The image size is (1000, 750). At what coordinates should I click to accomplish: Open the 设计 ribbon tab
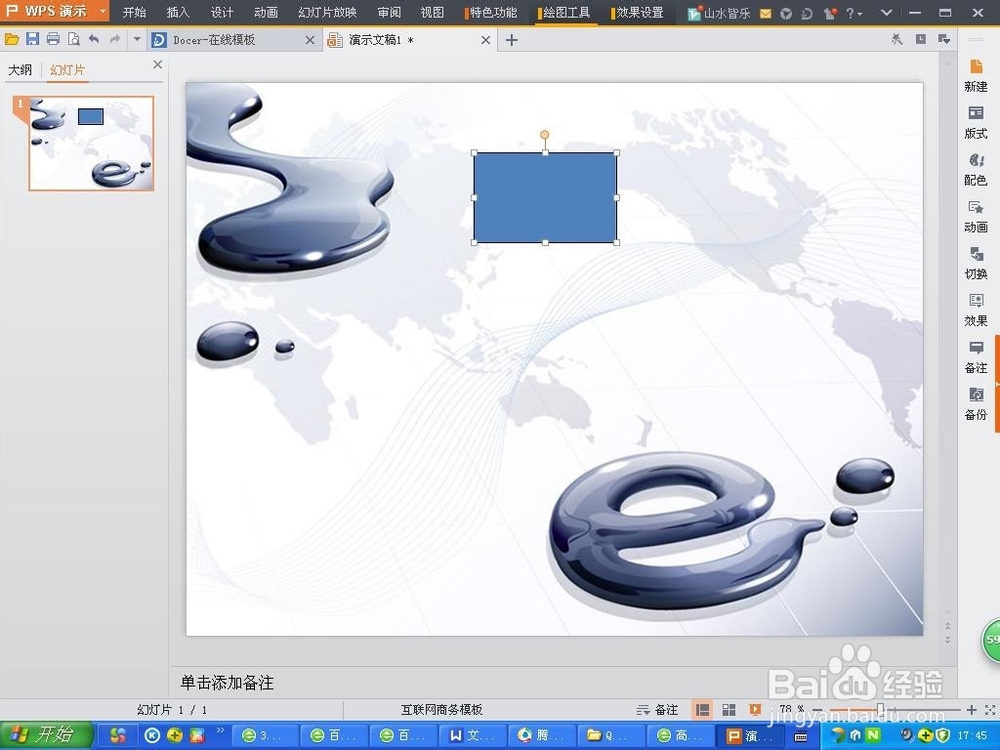222,12
